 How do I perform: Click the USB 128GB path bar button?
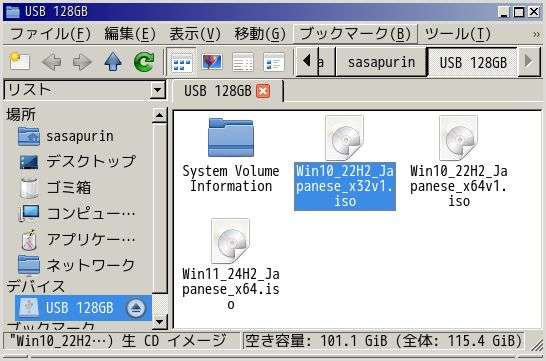point(473,62)
